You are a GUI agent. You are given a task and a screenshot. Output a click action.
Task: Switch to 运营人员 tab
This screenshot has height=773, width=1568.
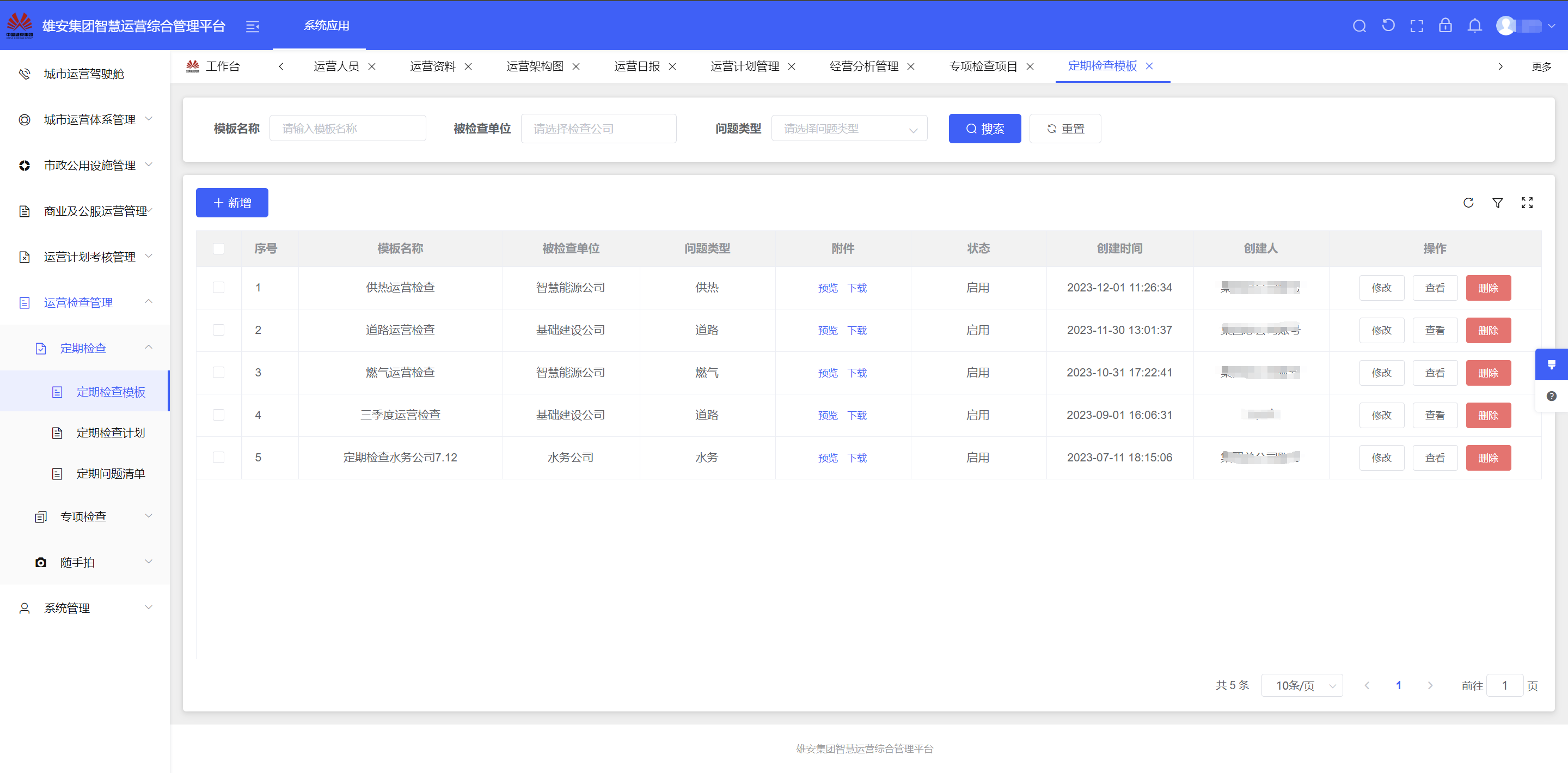click(336, 66)
